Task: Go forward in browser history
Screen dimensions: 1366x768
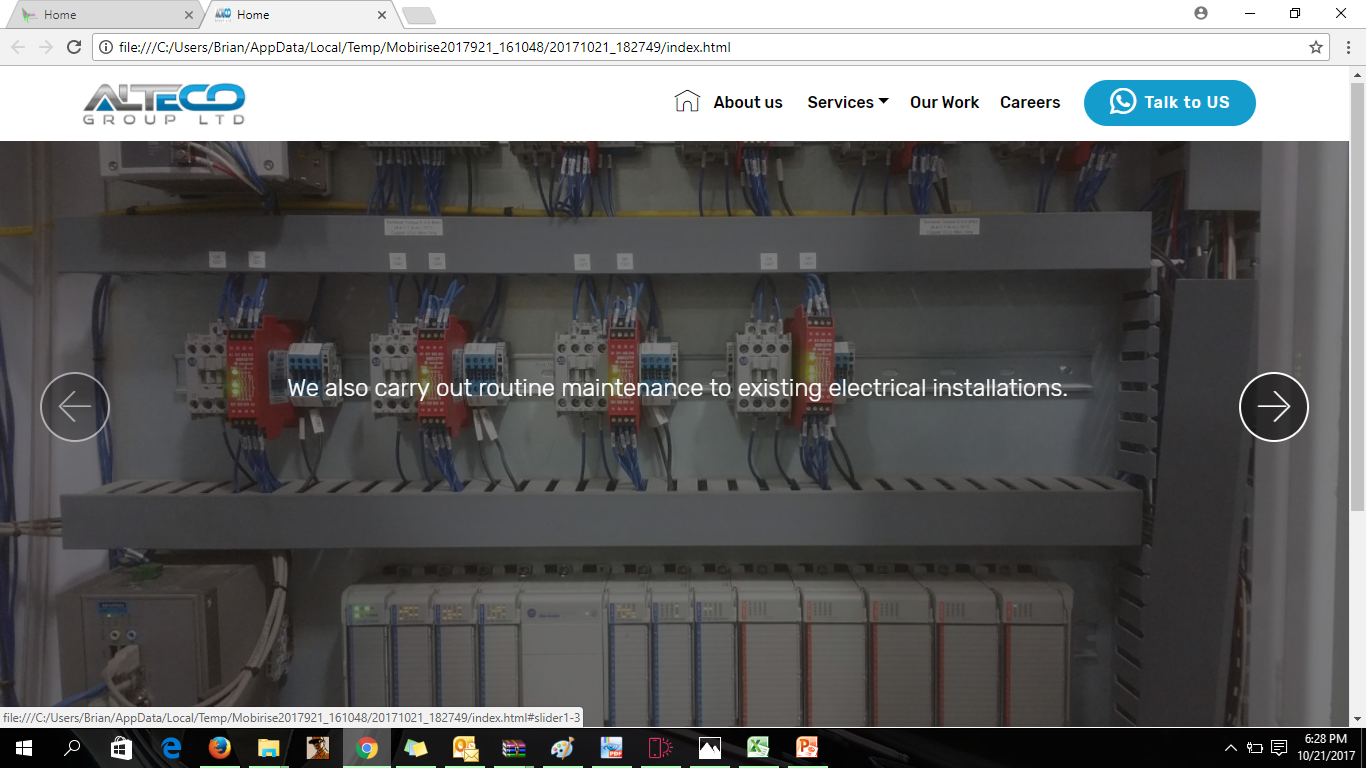Action: pyautogui.click(x=46, y=47)
